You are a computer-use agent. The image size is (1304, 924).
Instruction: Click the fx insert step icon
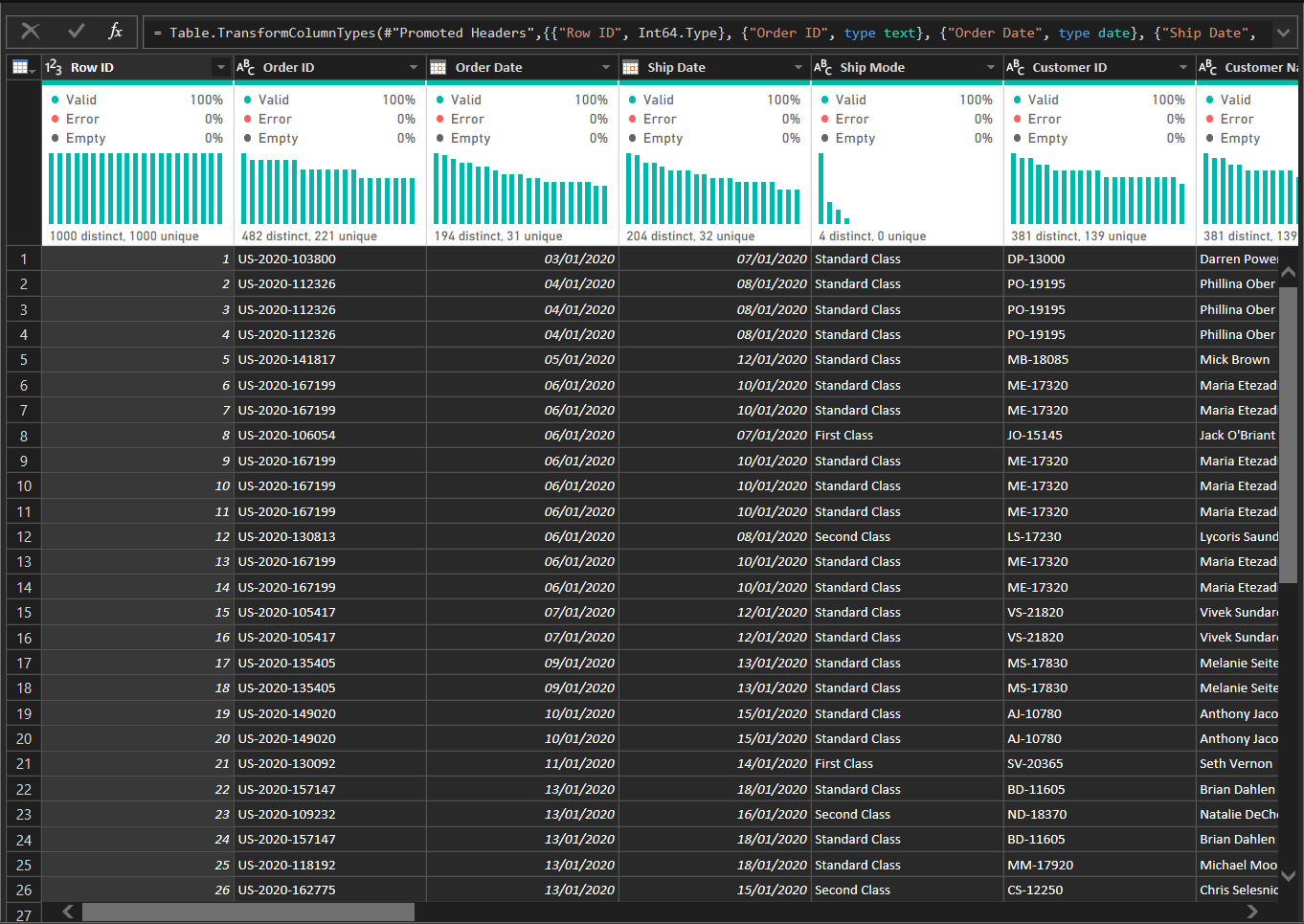[x=115, y=32]
